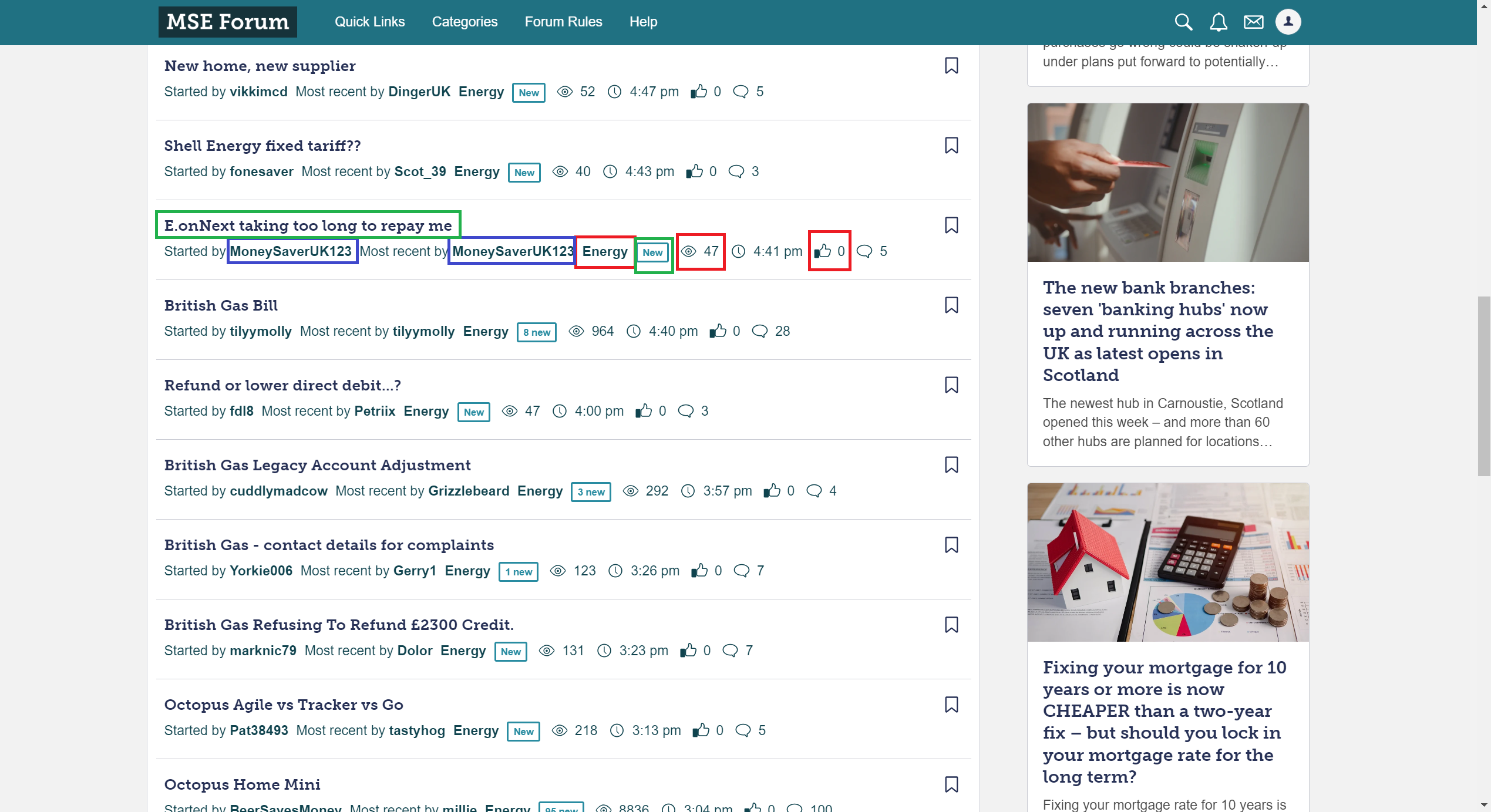
Task: Open the Help menu
Action: (x=643, y=22)
